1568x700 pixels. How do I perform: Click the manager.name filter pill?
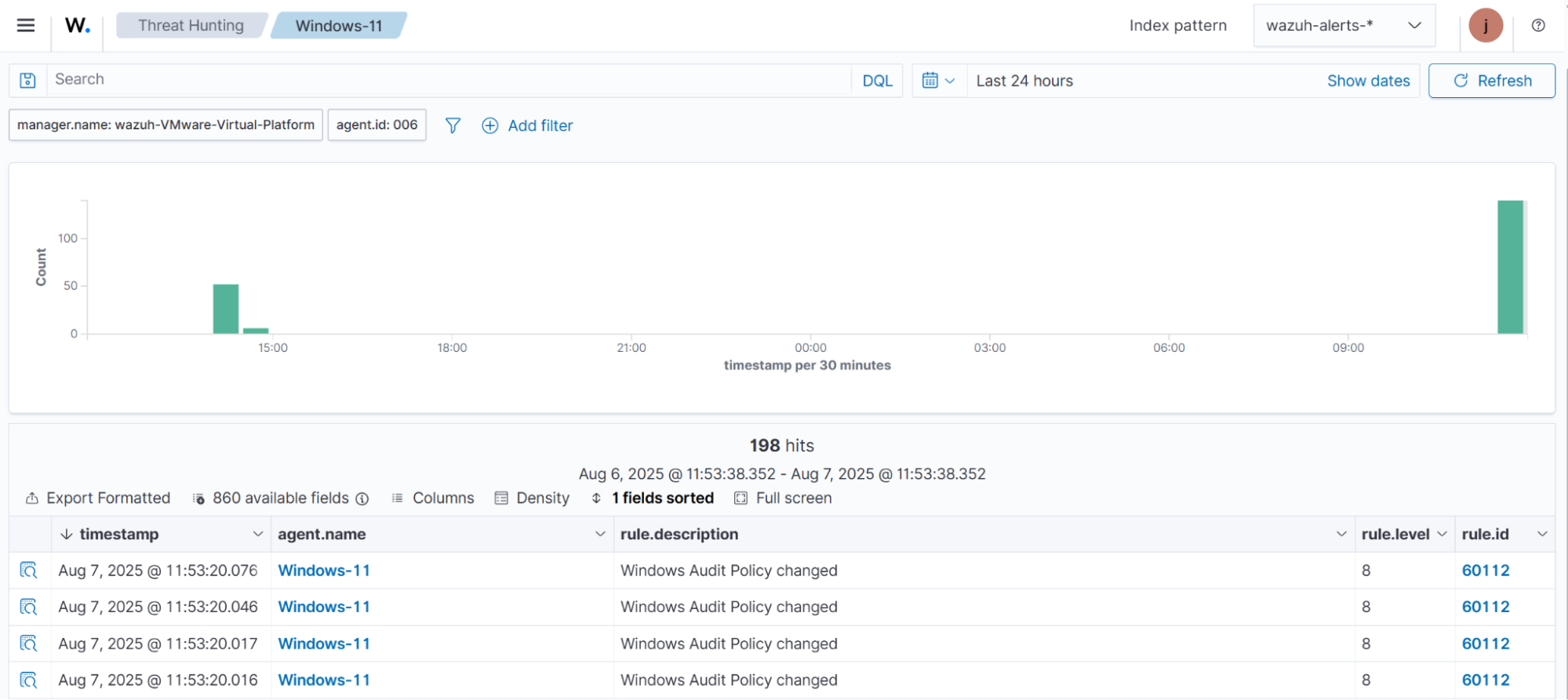(166, 125)
